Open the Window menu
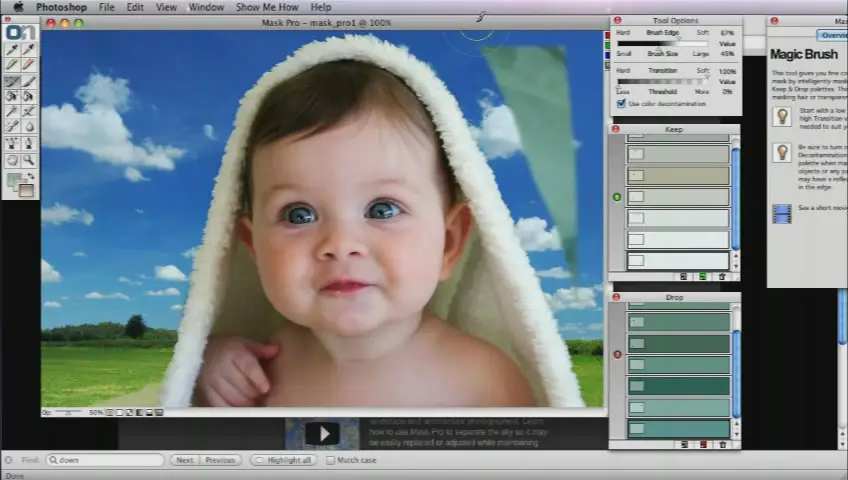Image resolution: width=848 pixels, height=480 pixels. coord(206,7)
